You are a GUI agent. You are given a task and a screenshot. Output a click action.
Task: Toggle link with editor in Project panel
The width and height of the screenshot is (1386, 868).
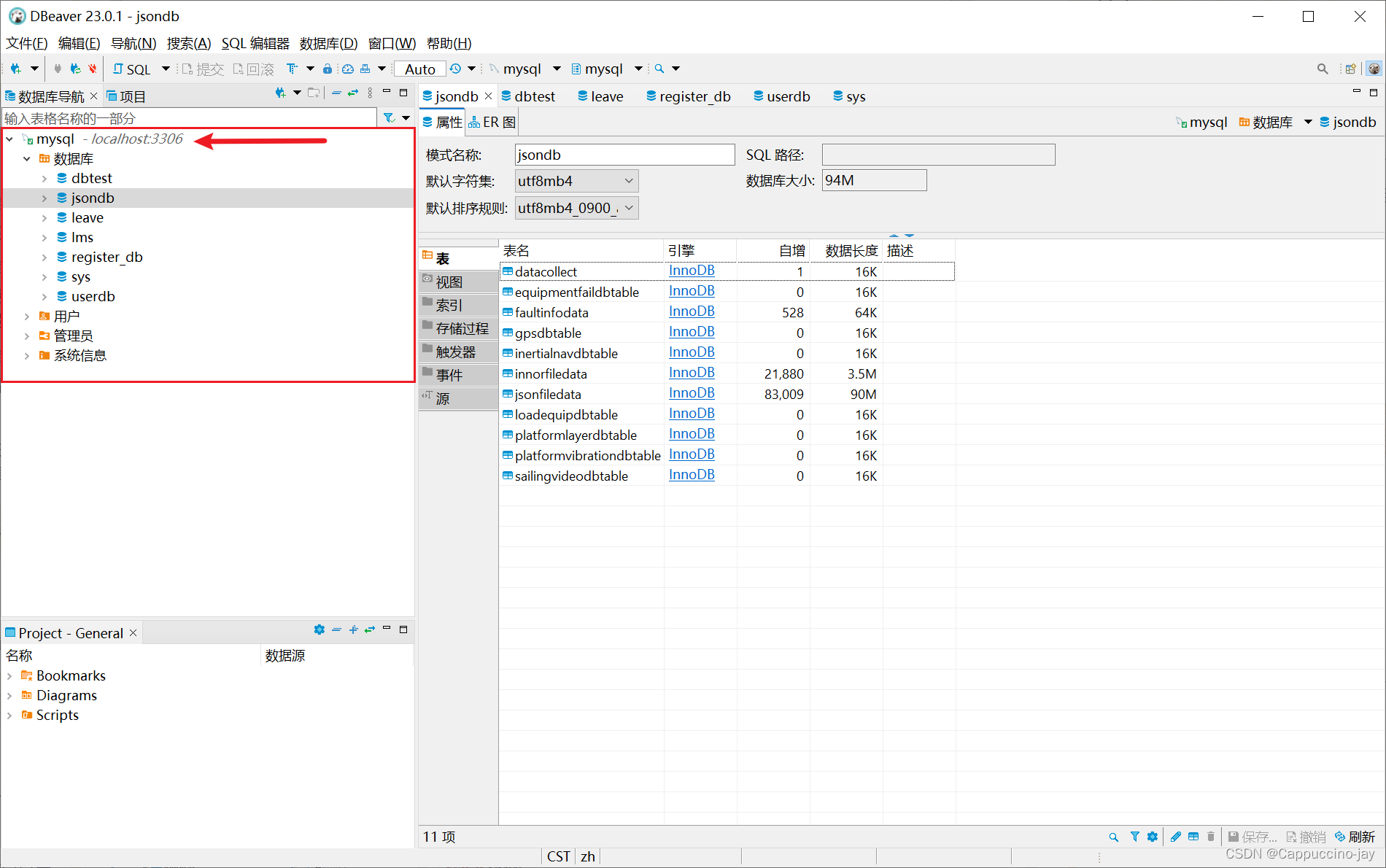370,629
